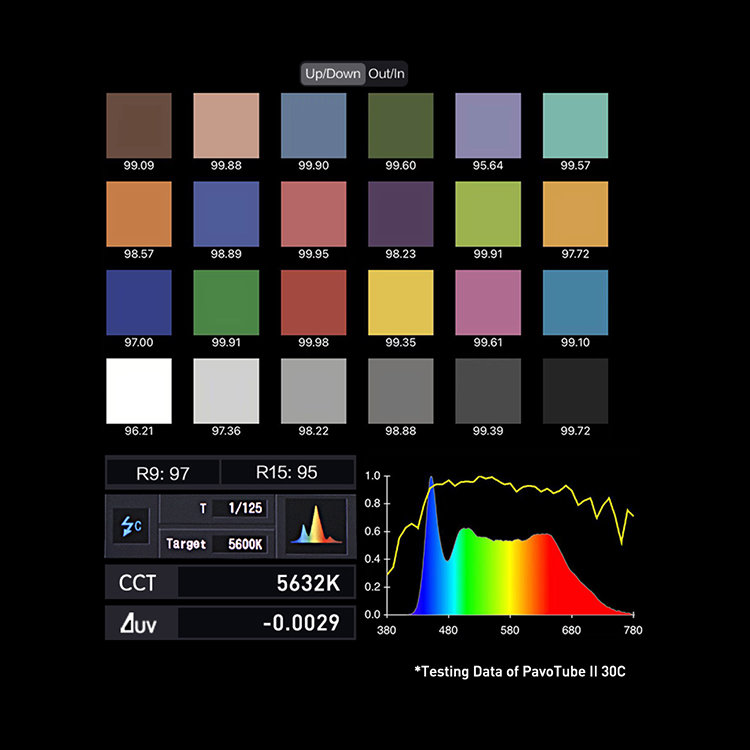The height and width of the screenshot is (750, 750).
Task: Click the CCT 5632K readout
Action: tap(229, 582)
